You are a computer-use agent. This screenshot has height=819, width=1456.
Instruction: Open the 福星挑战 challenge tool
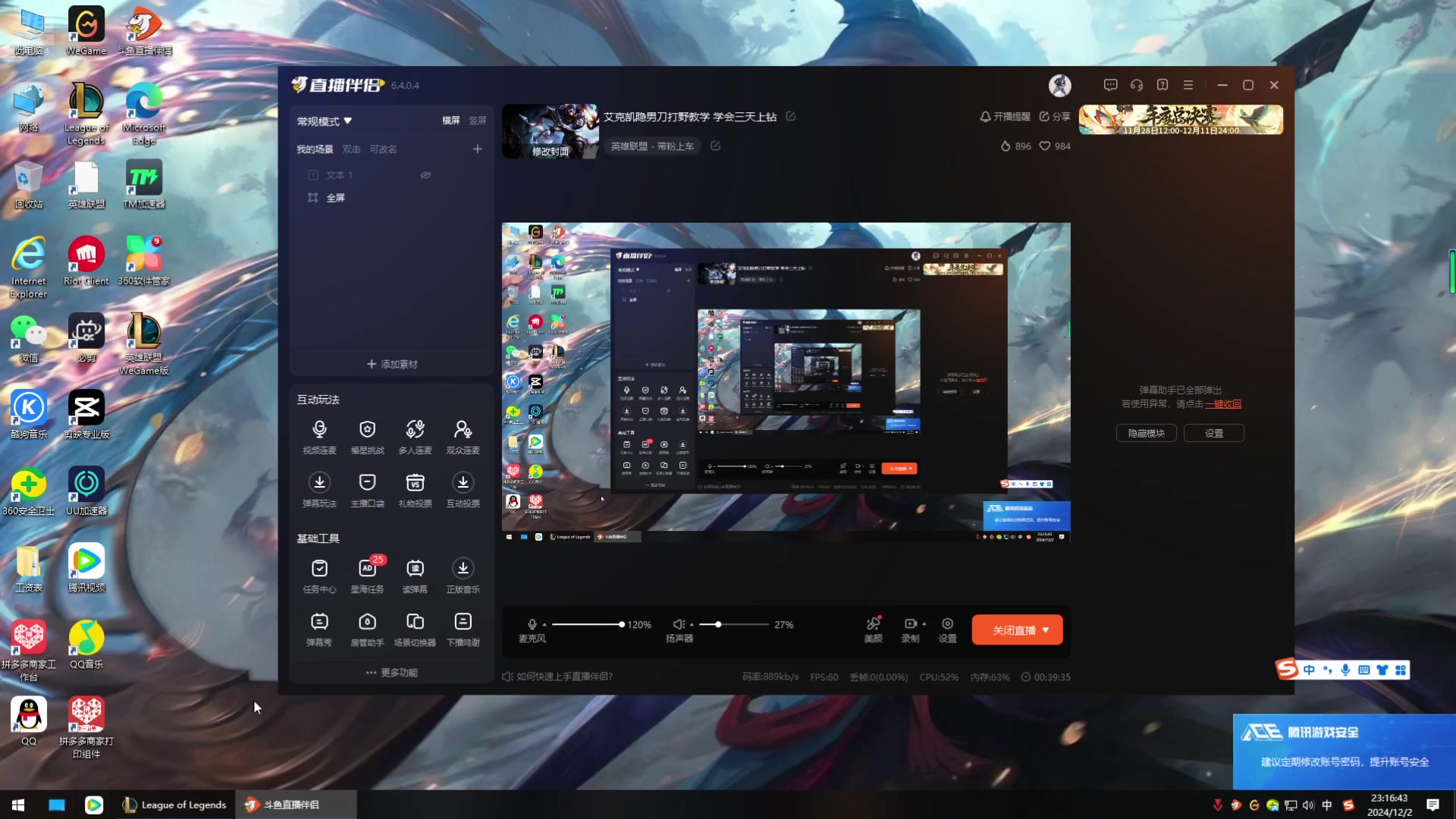point(367,437)
